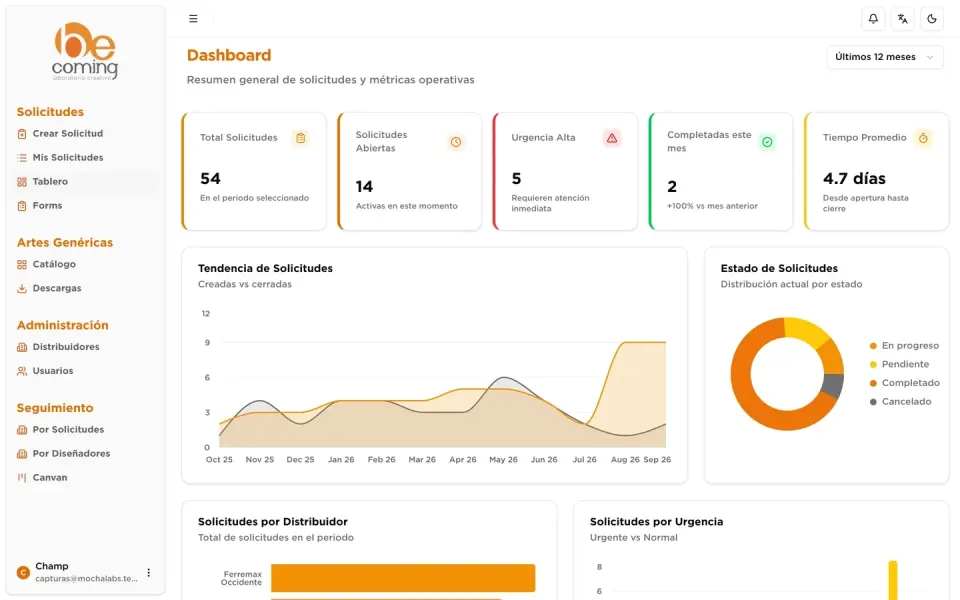Click the Dashboard page title
The width and height of the screenshot is (960, 600).
[229, 55]
